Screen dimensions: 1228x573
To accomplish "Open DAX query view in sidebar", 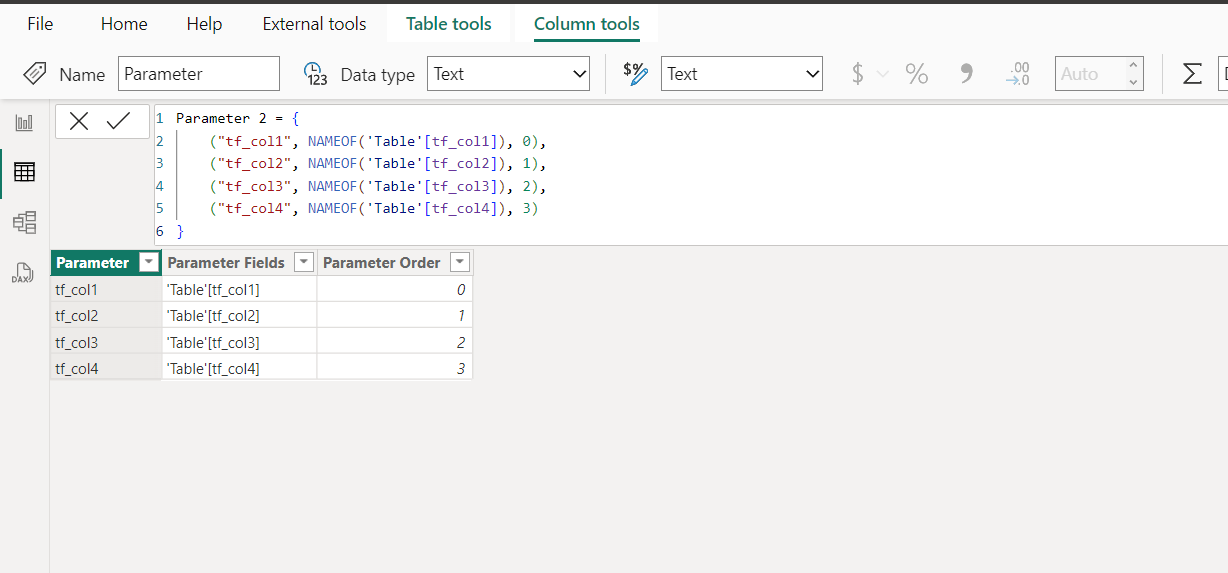I will tap(24, 272).
